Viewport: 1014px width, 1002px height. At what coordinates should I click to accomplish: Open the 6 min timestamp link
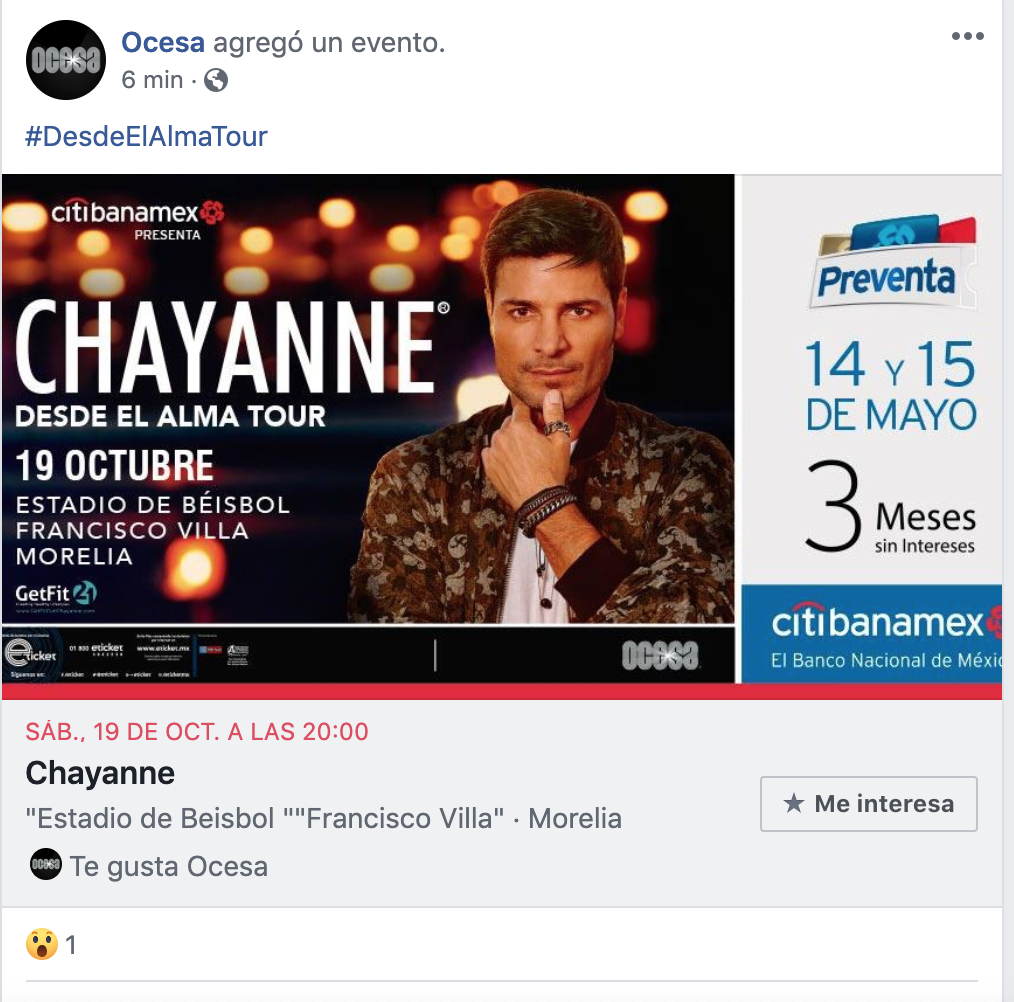click(x=153, y=80)
